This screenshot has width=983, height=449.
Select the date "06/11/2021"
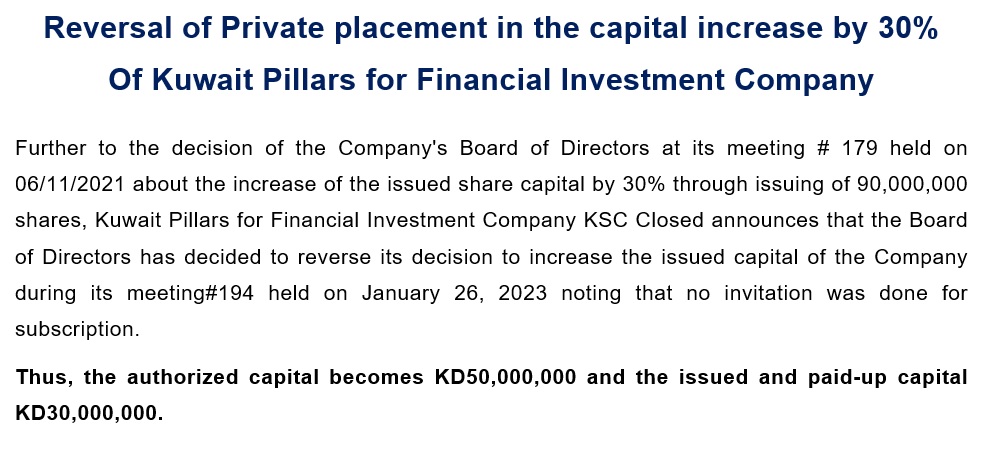70,184
